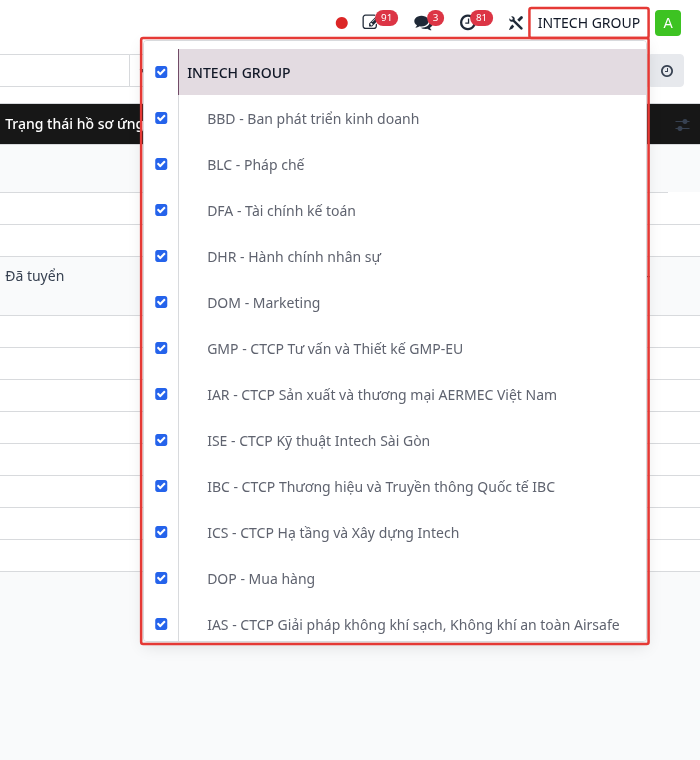
Task: Uncheck the IAR - AERMEC Việt Nam checkbox
Action: click(x=161, y=395)
